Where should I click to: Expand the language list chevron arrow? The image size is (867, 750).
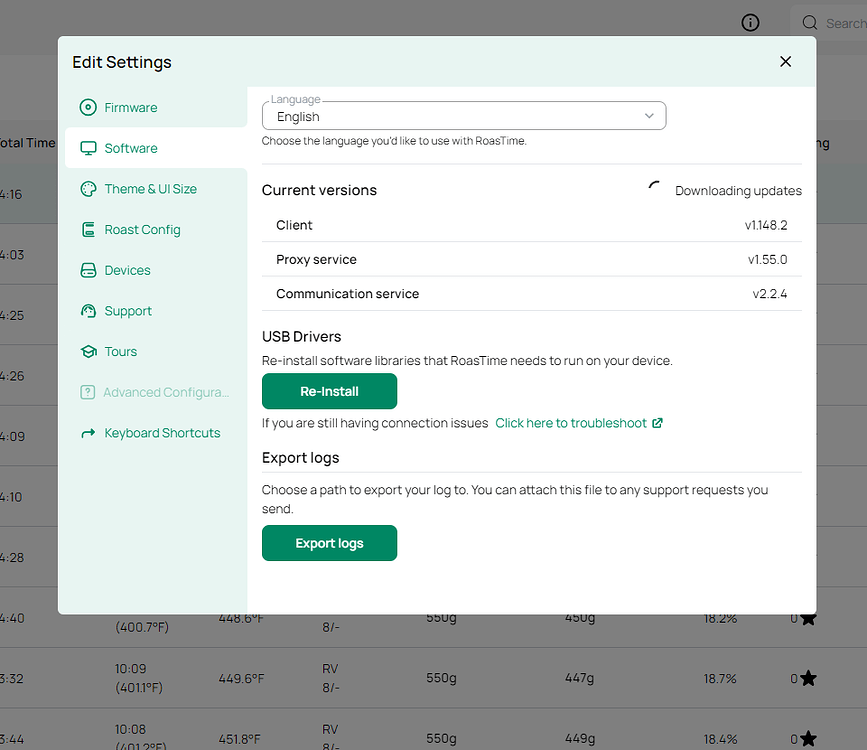(649, 116)
